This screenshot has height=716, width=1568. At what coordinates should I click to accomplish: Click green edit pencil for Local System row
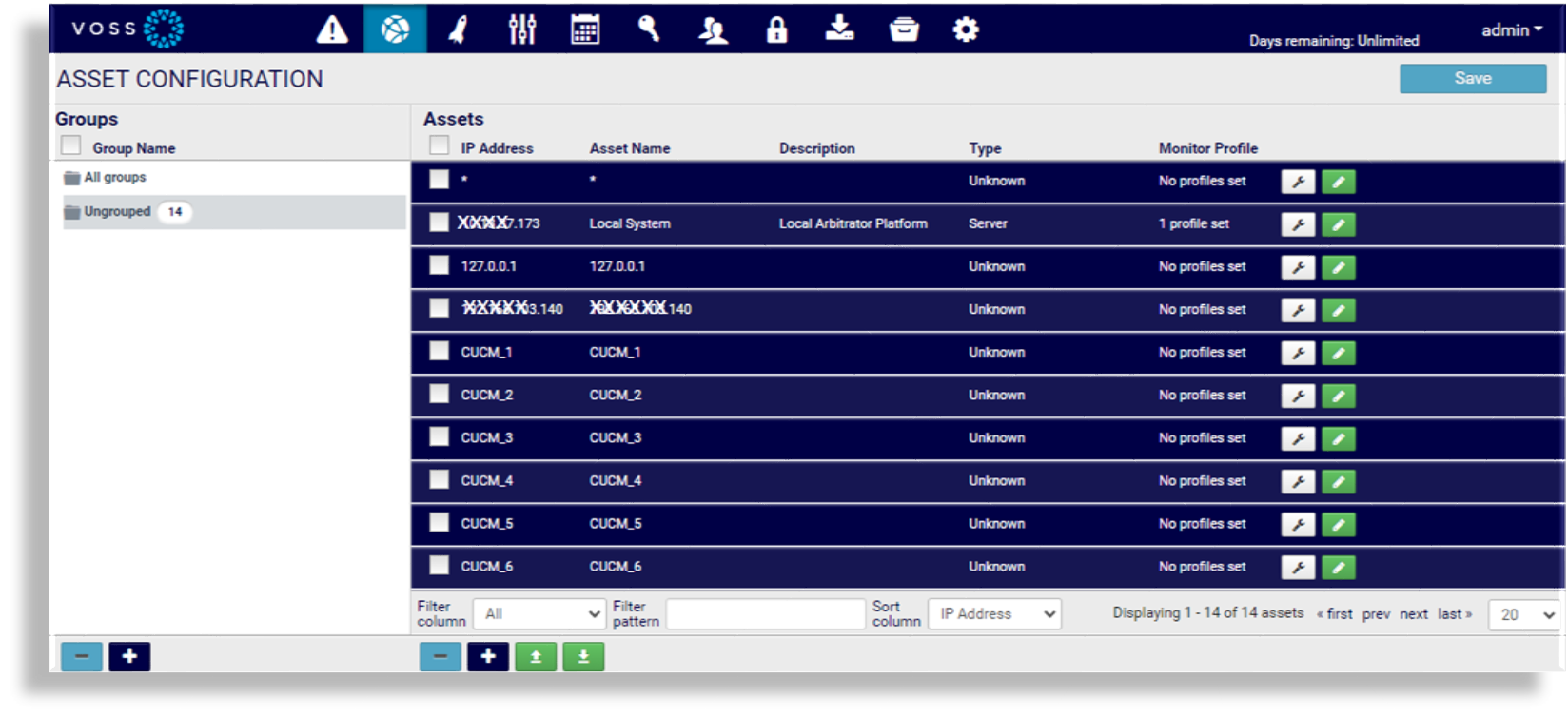(x=1338, y=224)
